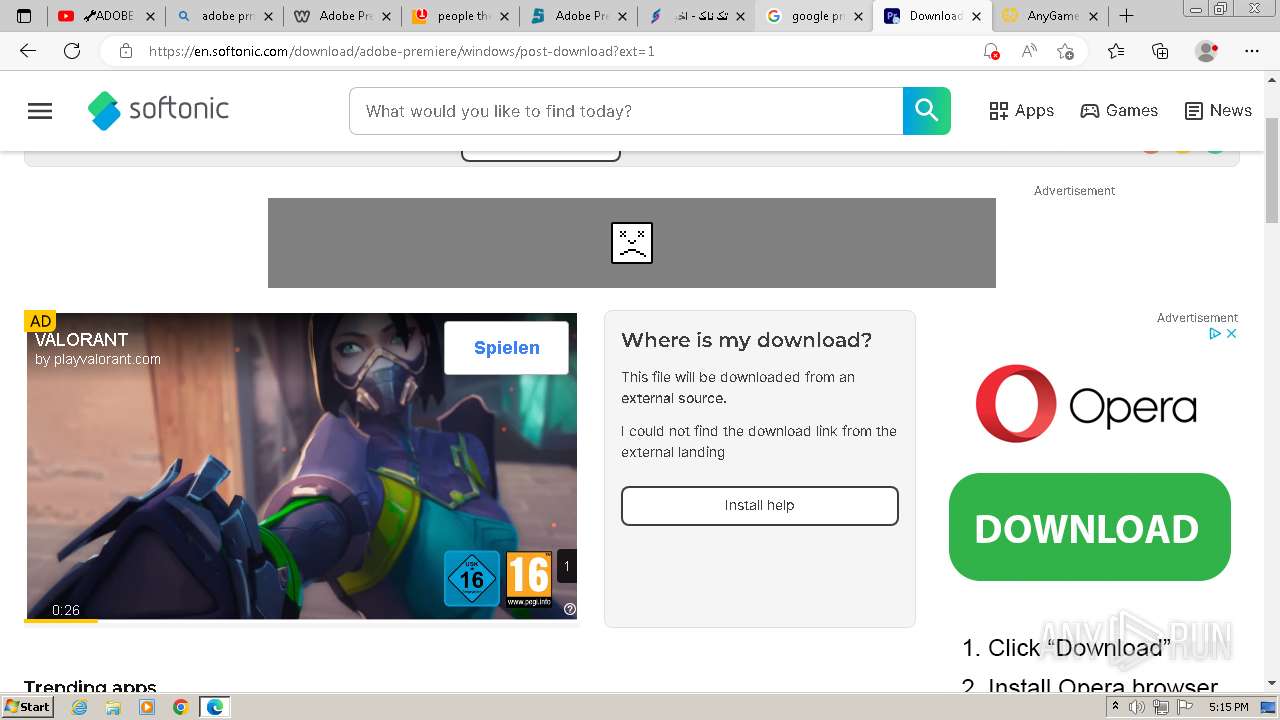Click the USK 16 rating badge
Viewport: 1280px width, 720px height.
pos(471,578)
